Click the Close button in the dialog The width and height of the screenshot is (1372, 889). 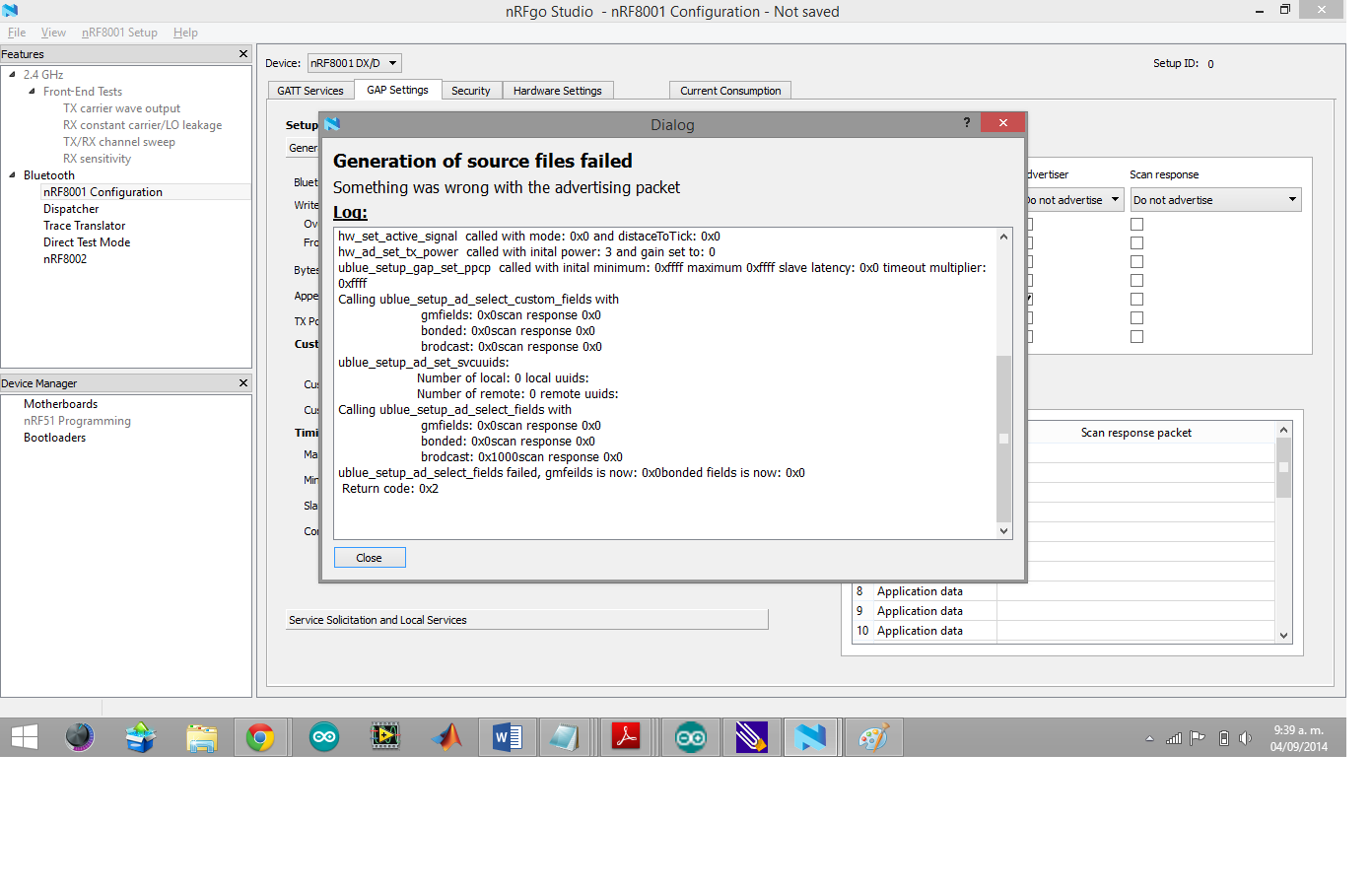[x=370, y=558]
